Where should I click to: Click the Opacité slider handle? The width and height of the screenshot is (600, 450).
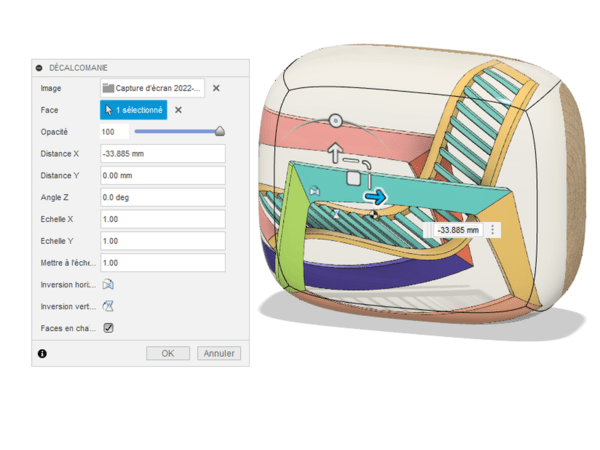point(220,131)
